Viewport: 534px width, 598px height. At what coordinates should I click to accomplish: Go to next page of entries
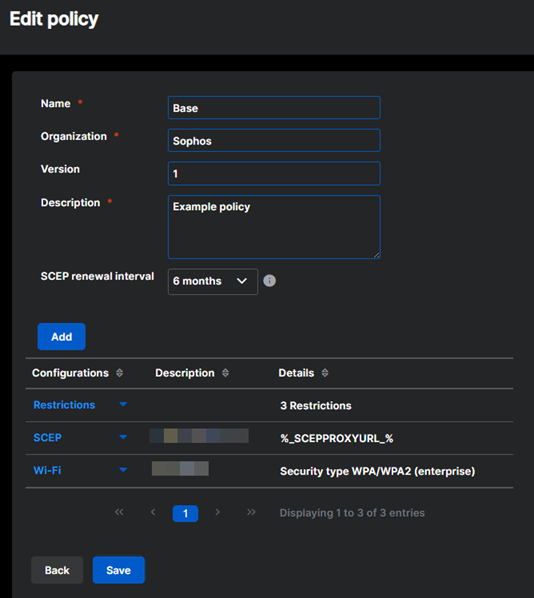pyautogui.click(x=217, y=512)
